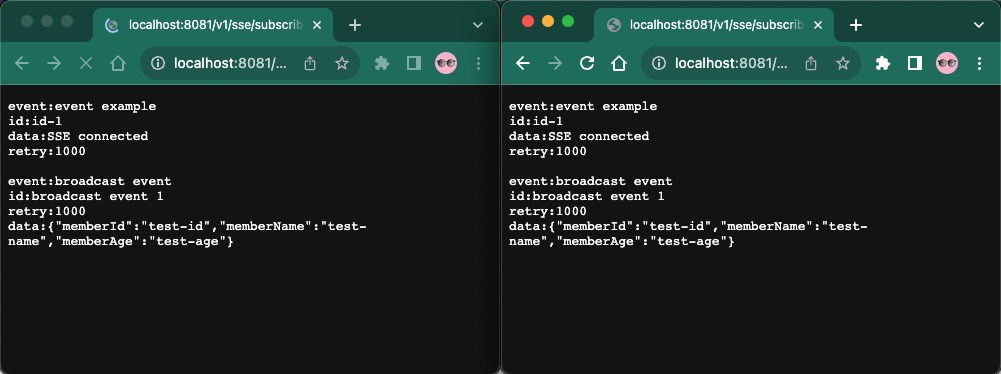This screenshot has width=1001, height=374.
Task: Go forward in the left browser window
Action: pos(54,63)
